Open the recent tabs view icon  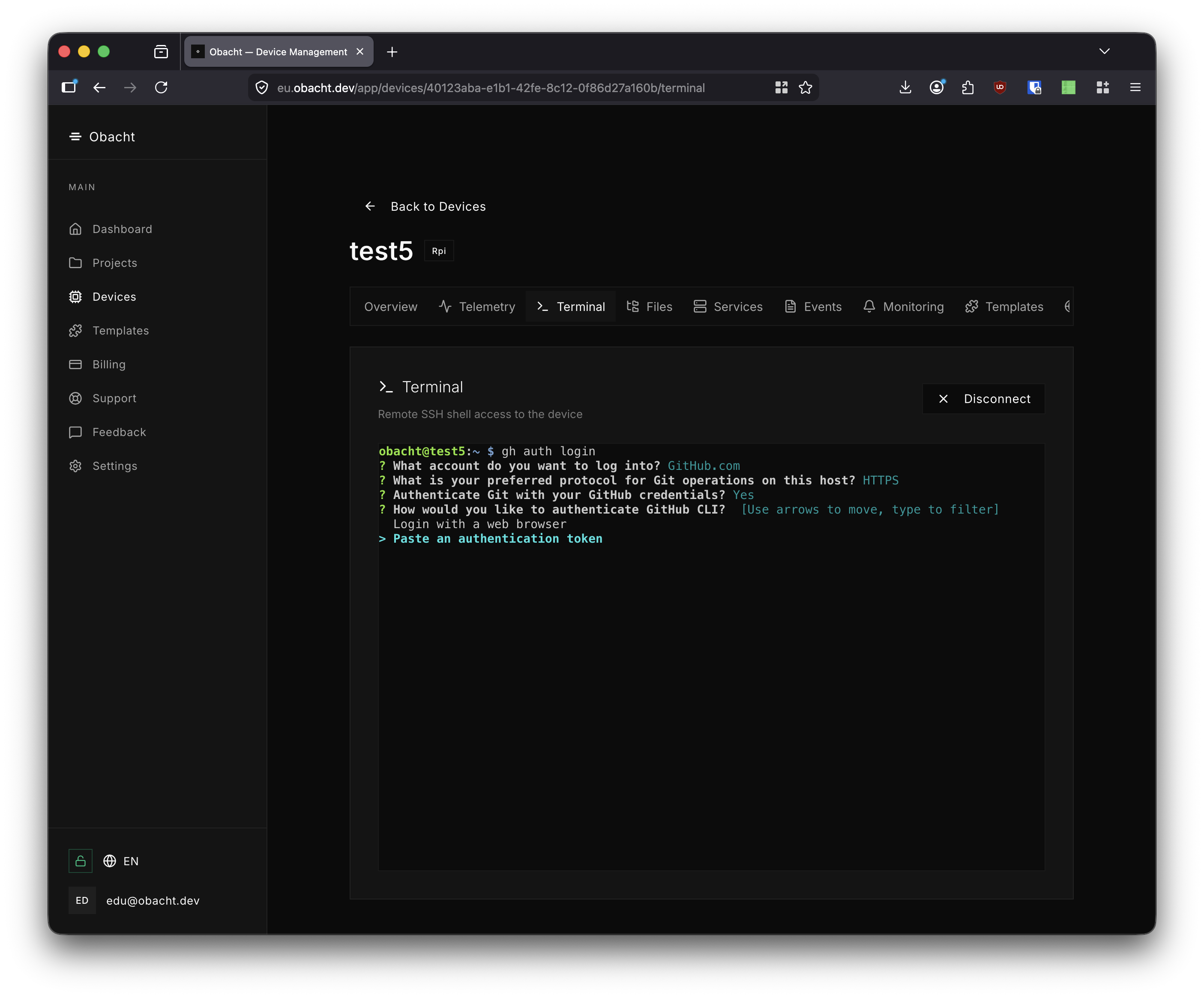point(161,52)
